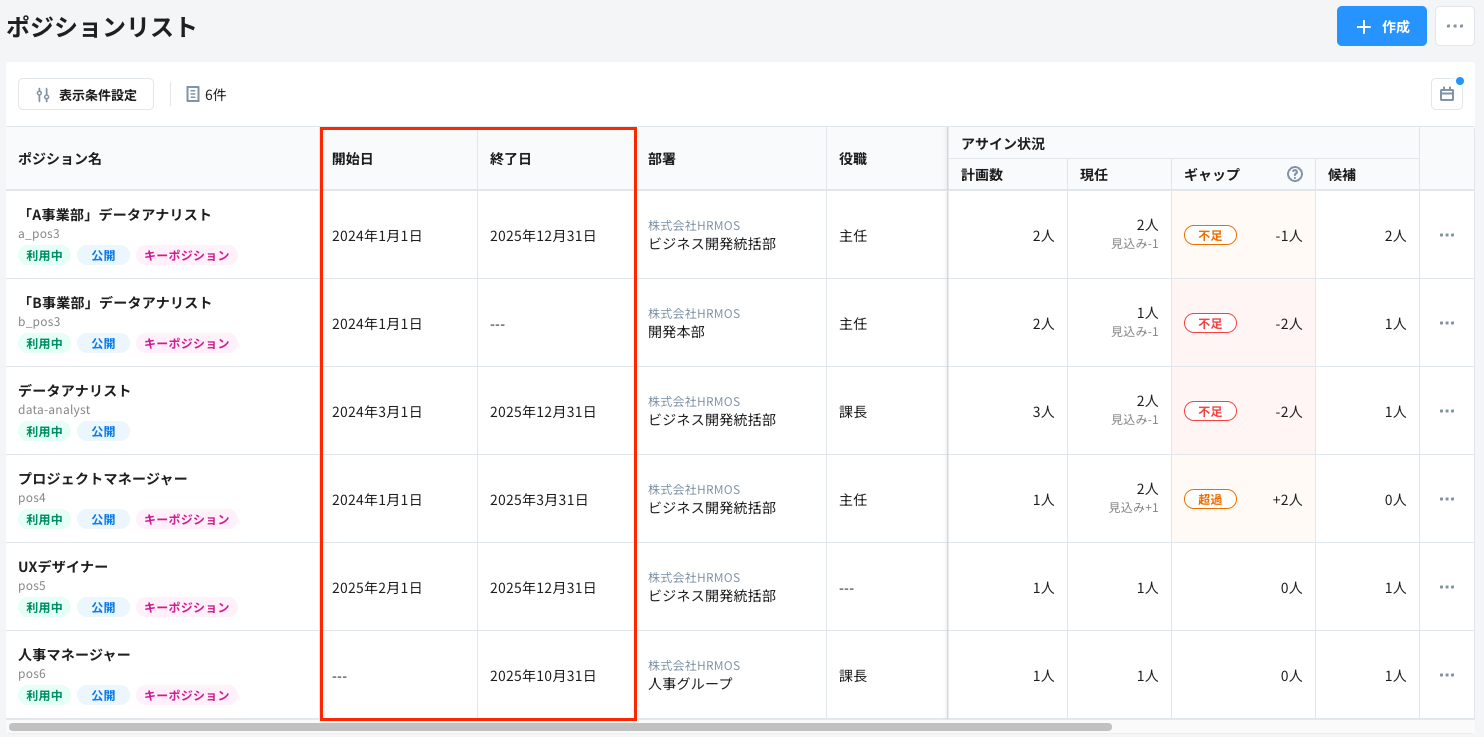The width and height of the screenshot is (1484, 737).
Task: Click the document icon next to 6件
Action: pos(193,93)
